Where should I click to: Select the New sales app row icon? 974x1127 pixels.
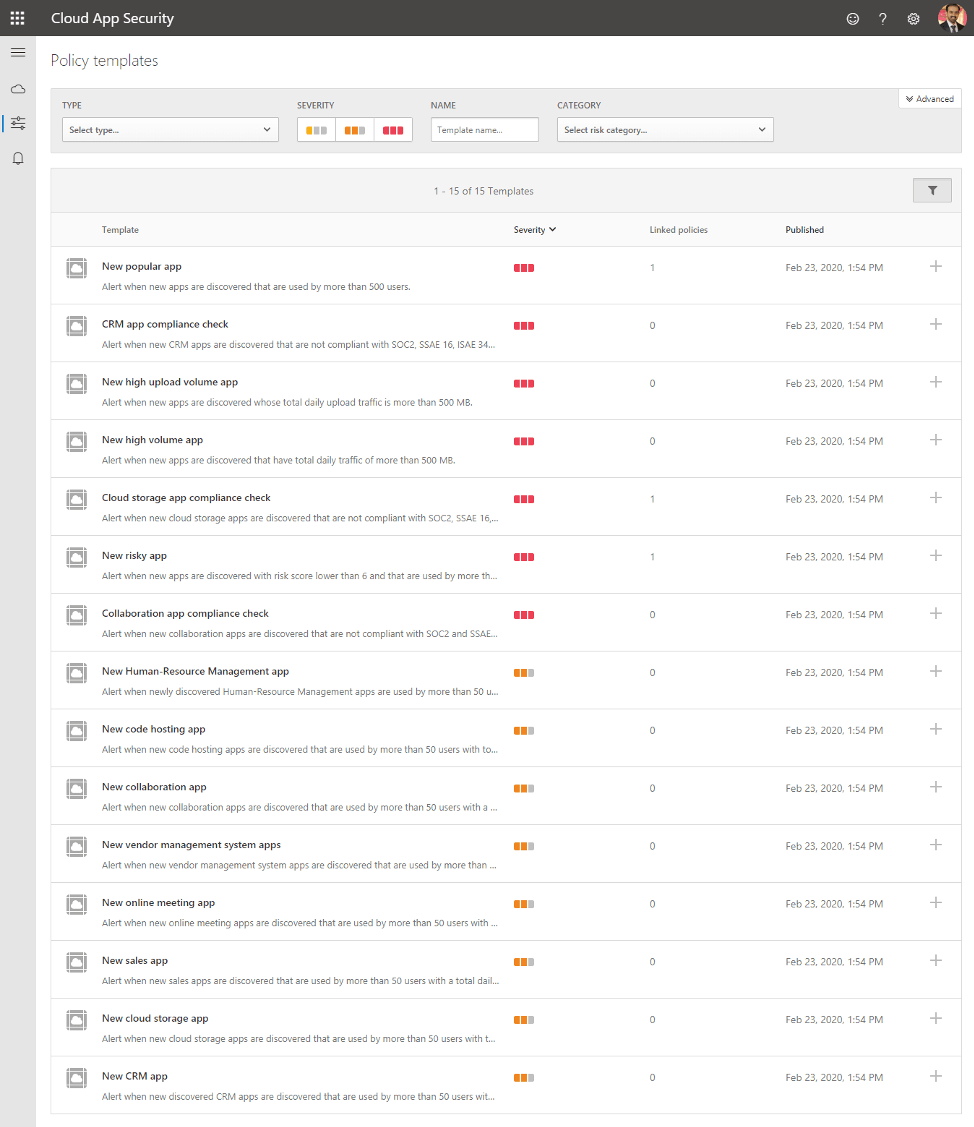77,962
